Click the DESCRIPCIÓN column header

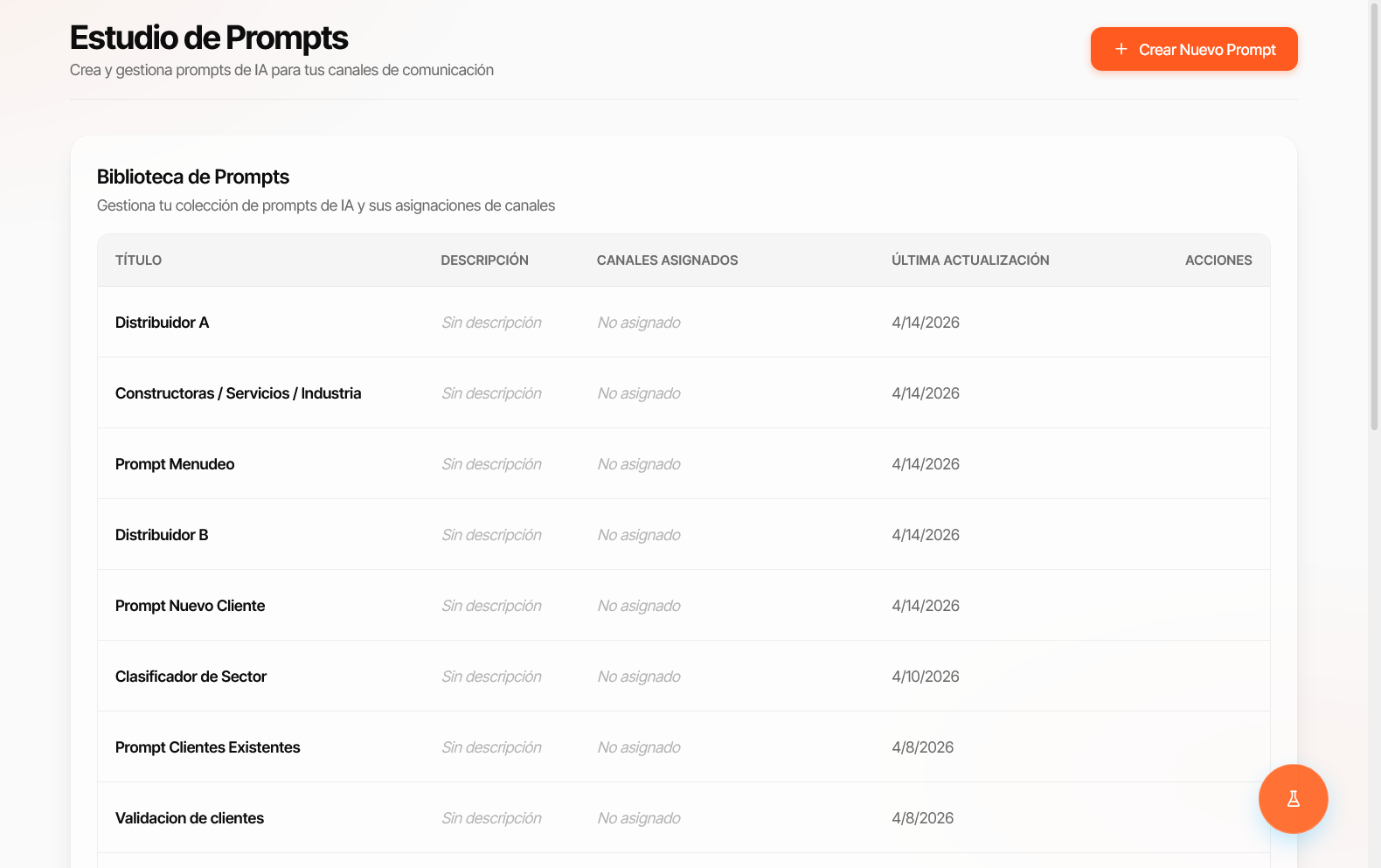tap(484, 260)
